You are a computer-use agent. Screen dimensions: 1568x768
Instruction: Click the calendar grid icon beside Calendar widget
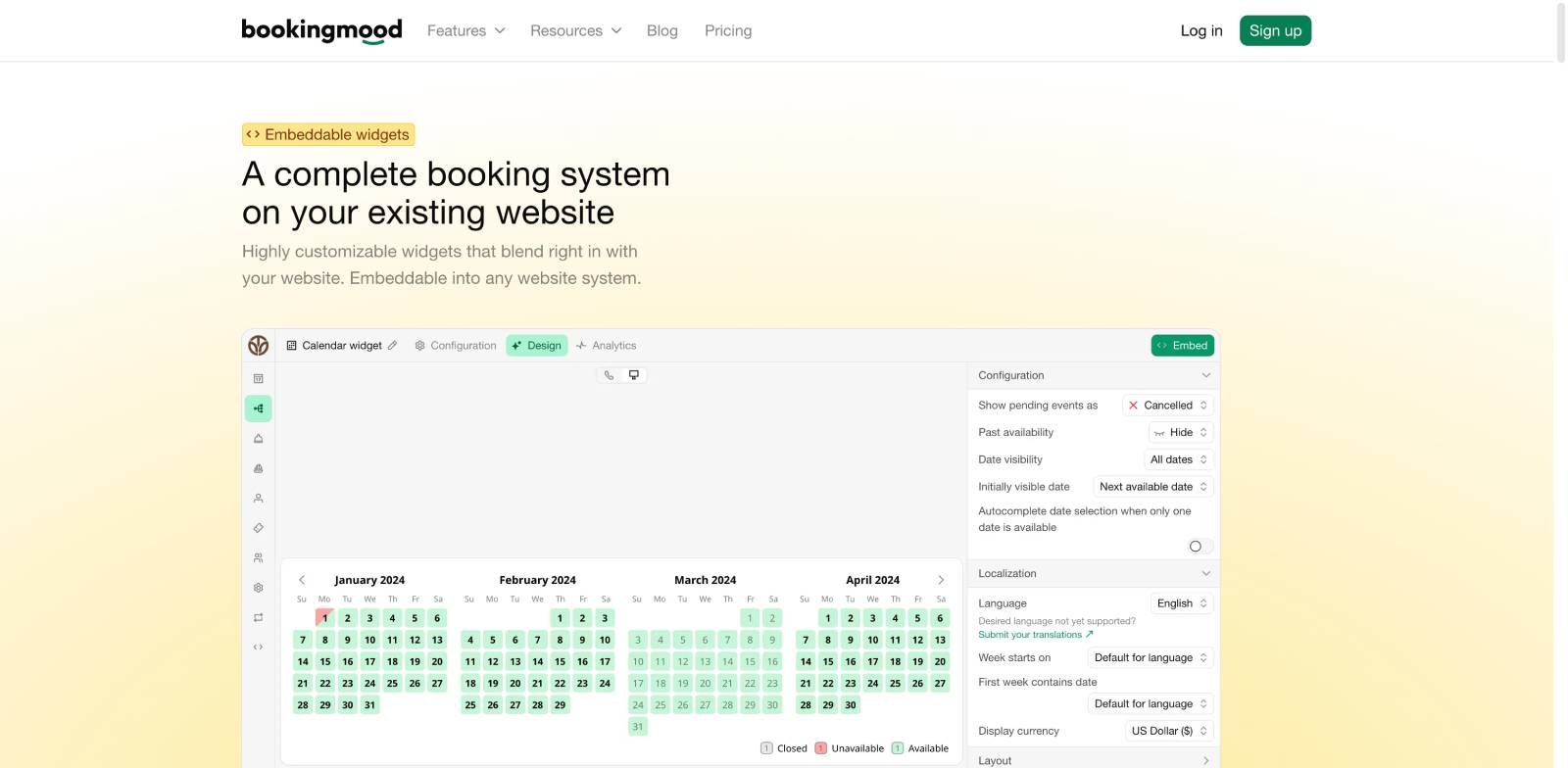(x=292, y=346)
